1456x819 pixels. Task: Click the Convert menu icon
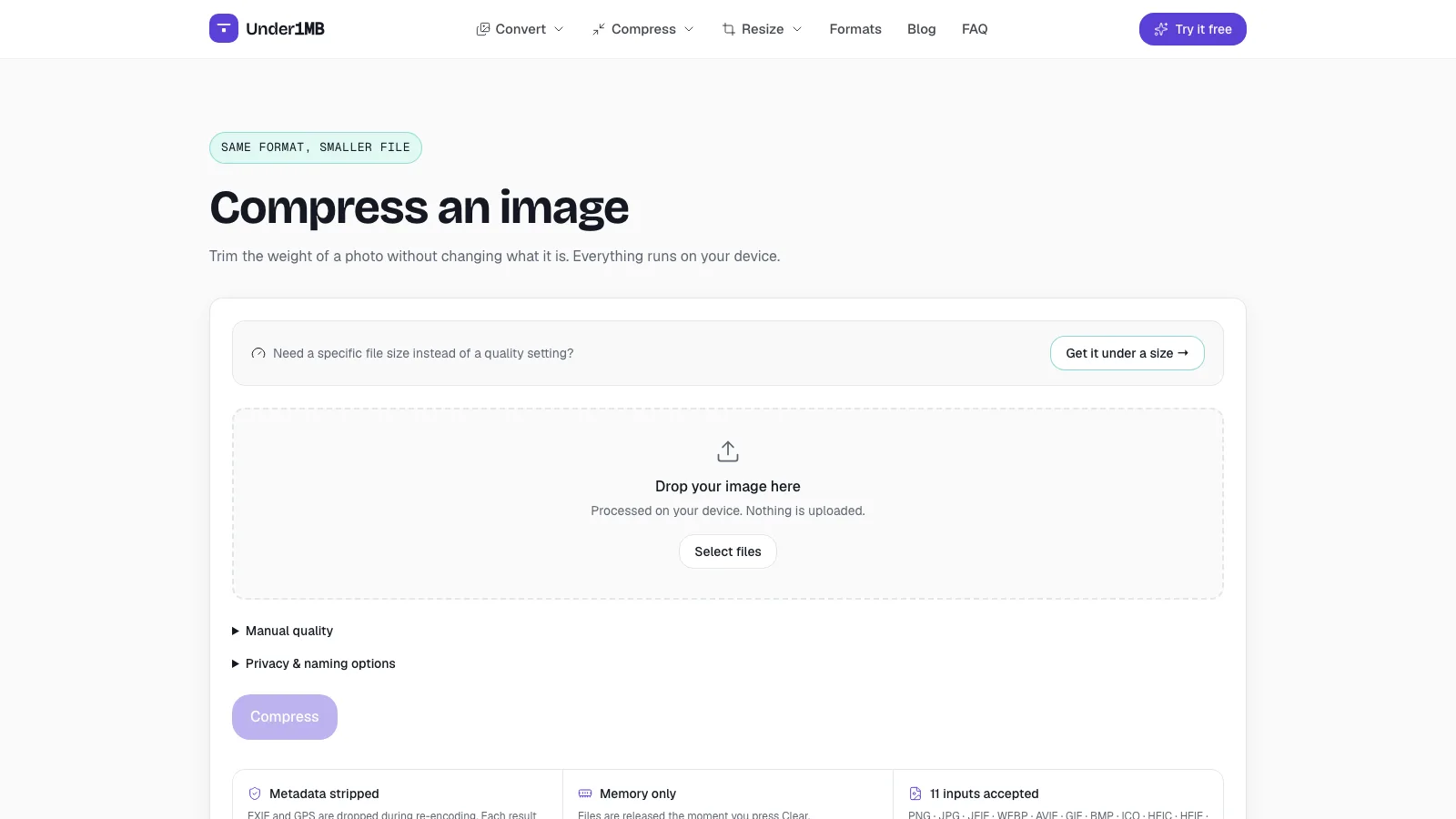tap(483, 29)
